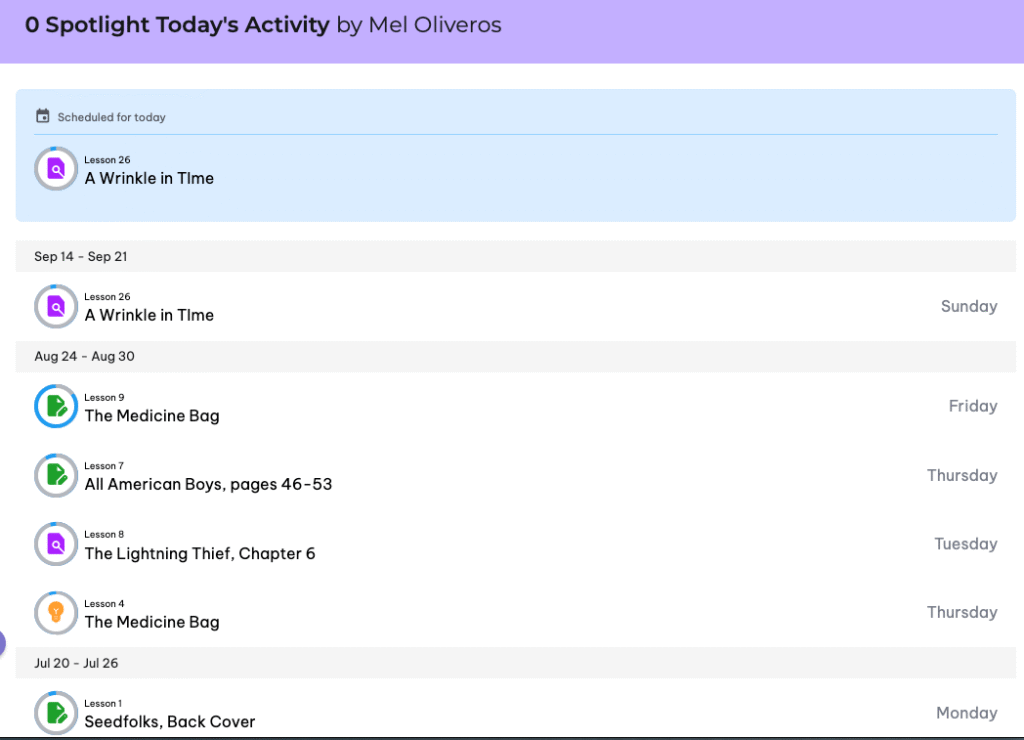Select Seedfolks, Back Cover lesson

click(x=170, y=721)
